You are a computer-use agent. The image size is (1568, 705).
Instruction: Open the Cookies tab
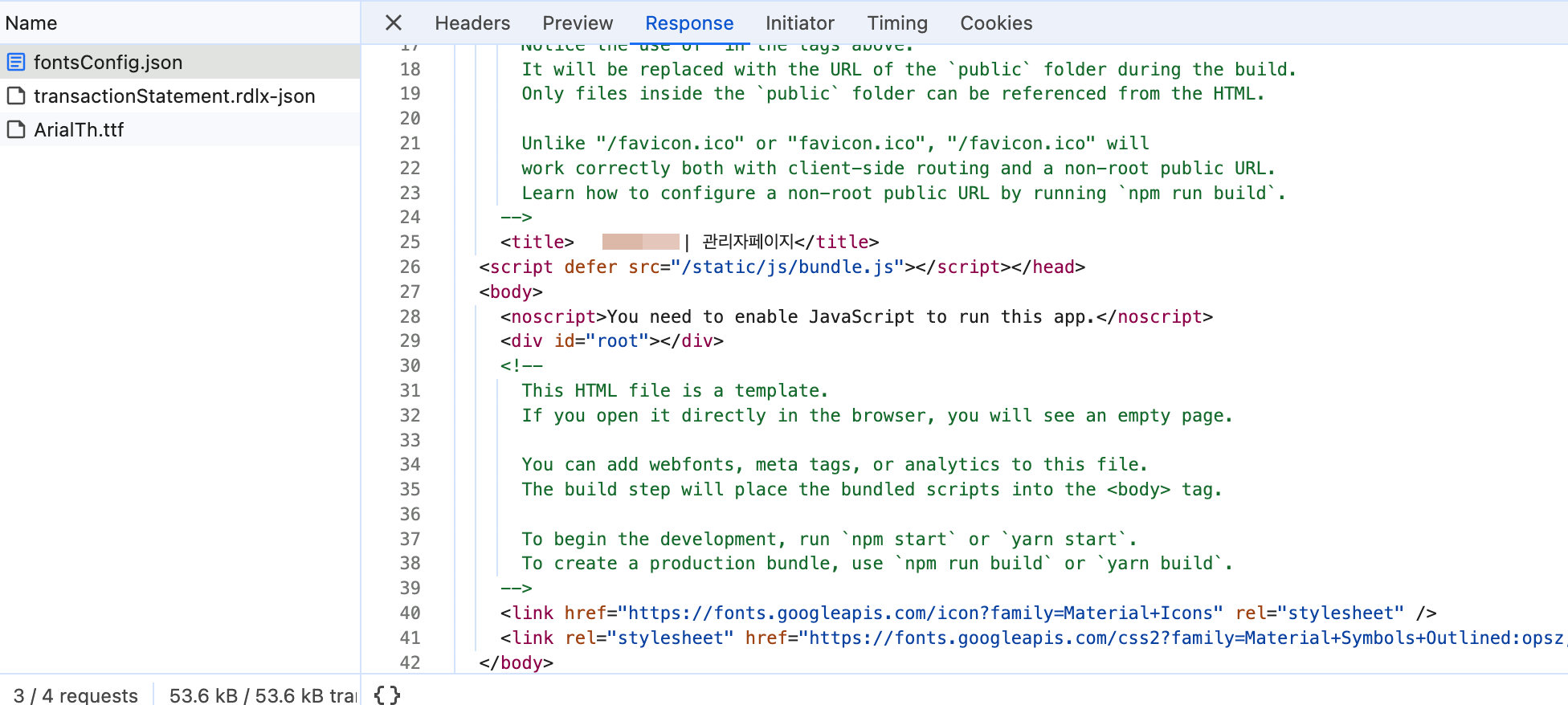tap(996, 22)
